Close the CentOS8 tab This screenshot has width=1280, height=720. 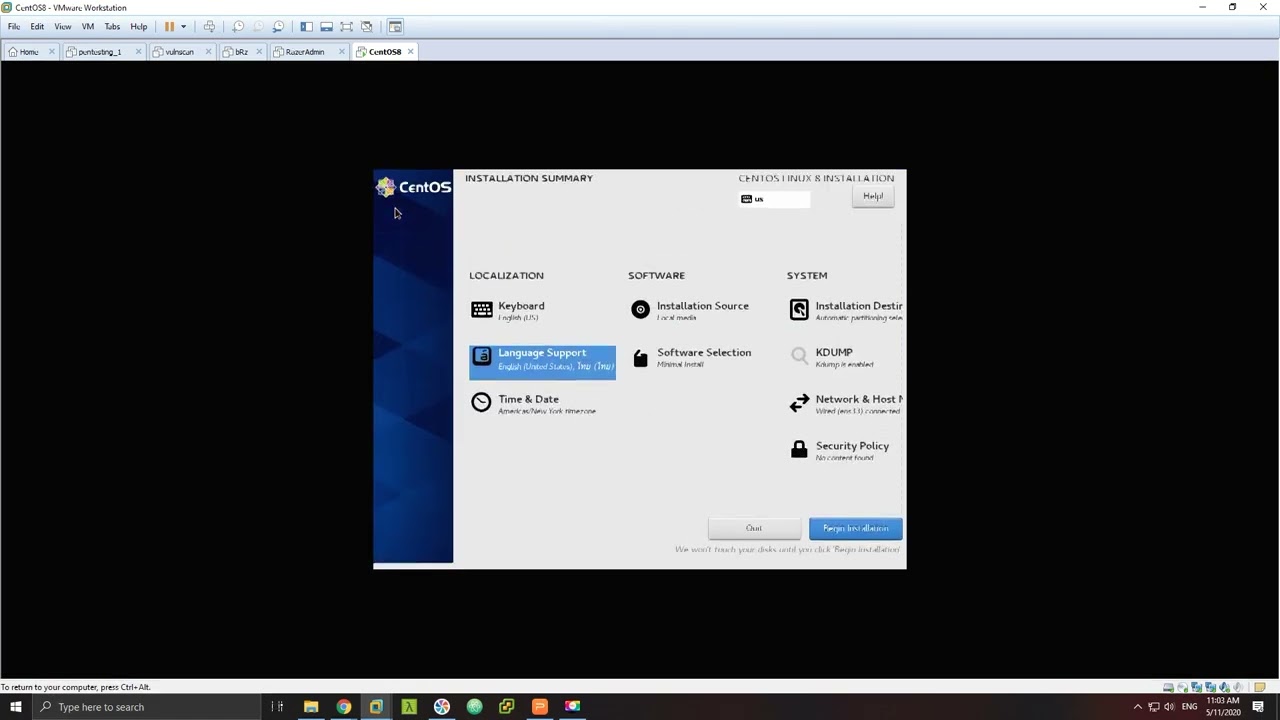point(410,52)
